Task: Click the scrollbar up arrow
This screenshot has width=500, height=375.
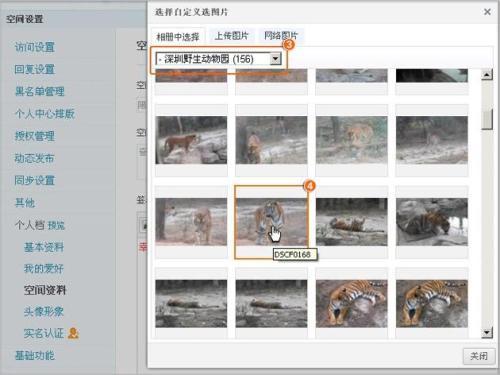Action: pos(487,75)
